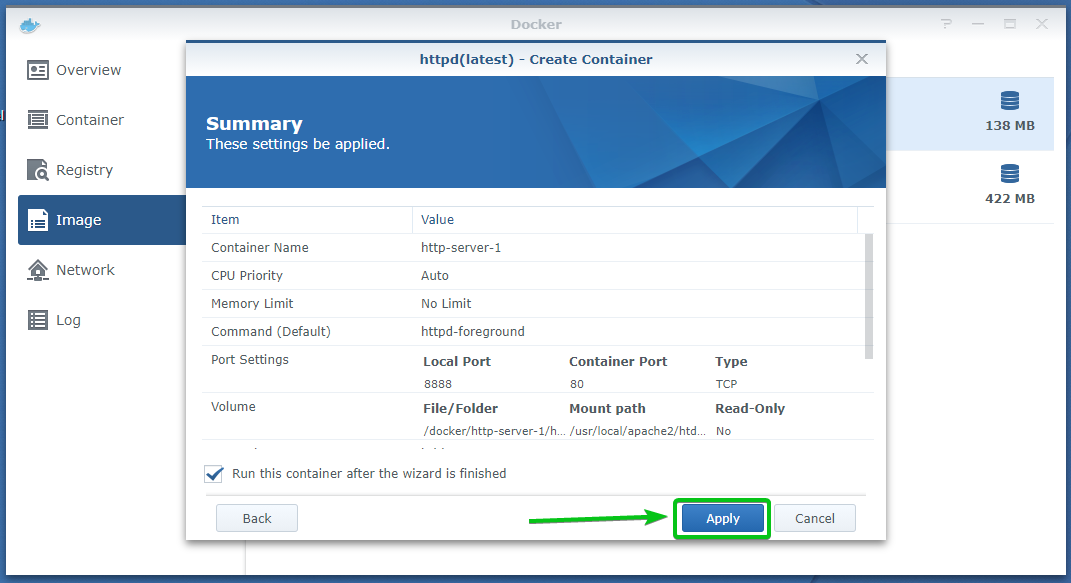Close the Create Container dialog with X
The image size is (1071, 583).
(862, 59)
